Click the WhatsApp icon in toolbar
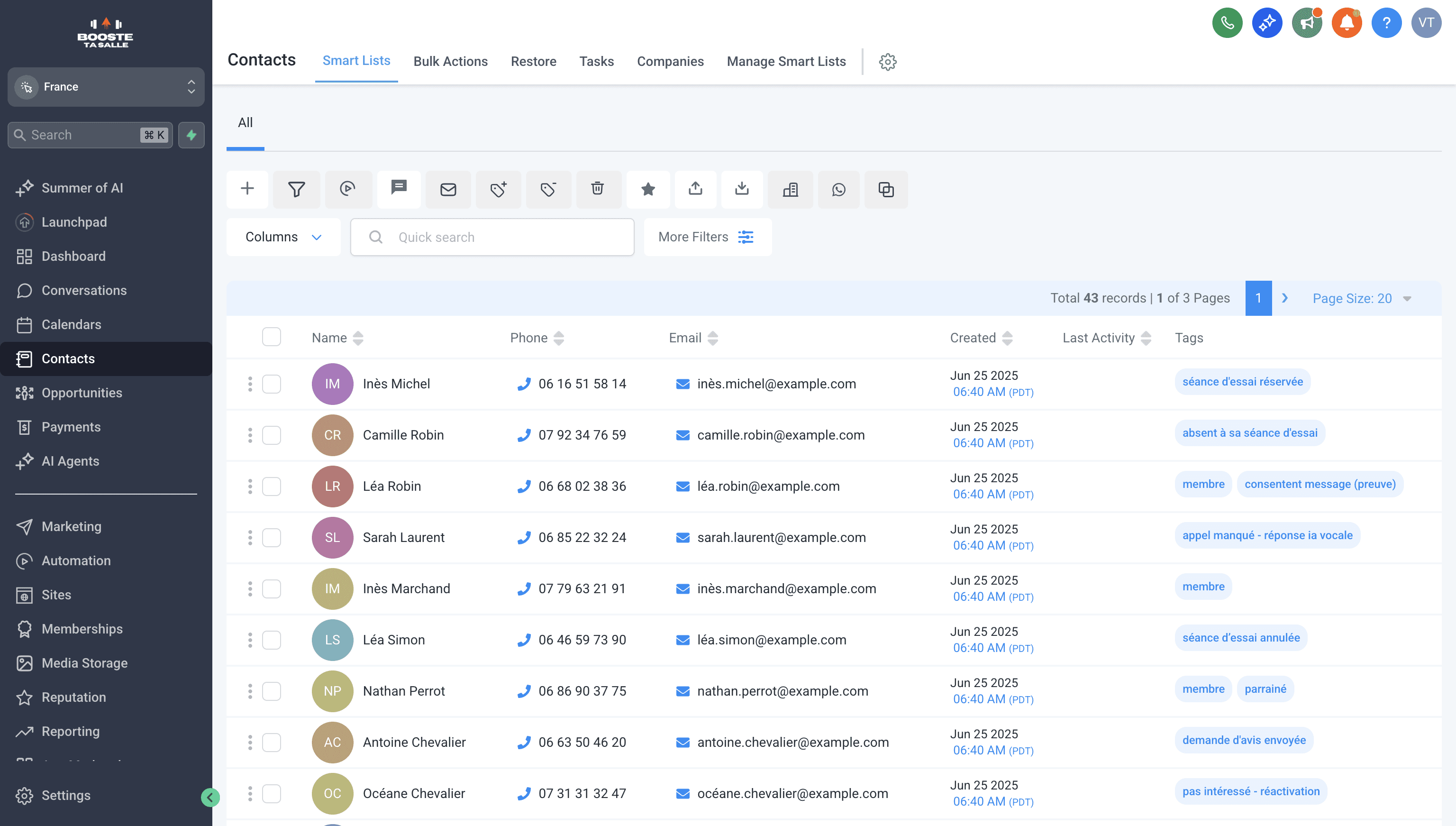This screenshot has height=826, width=1456. pos(838,189)
